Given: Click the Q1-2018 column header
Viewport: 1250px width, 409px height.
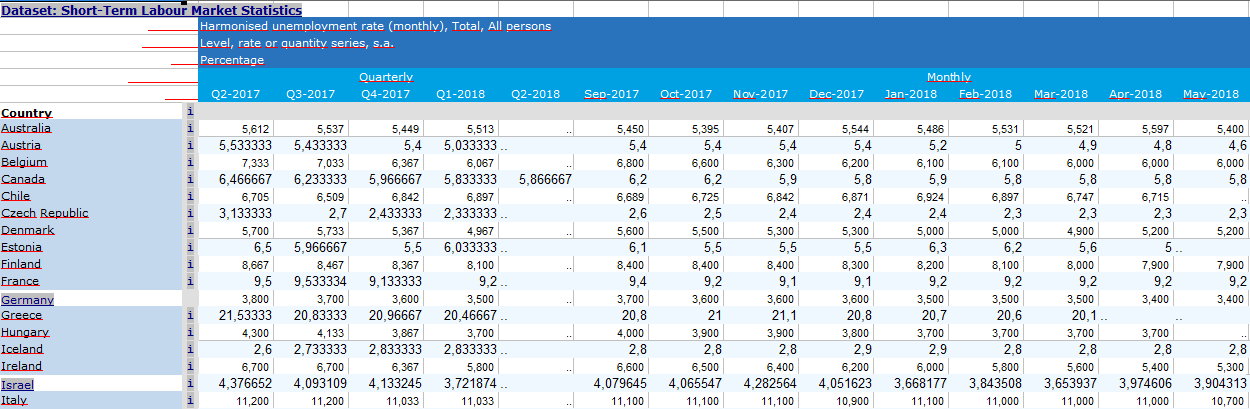Looking at the screenshot, I should pos(460,94).
